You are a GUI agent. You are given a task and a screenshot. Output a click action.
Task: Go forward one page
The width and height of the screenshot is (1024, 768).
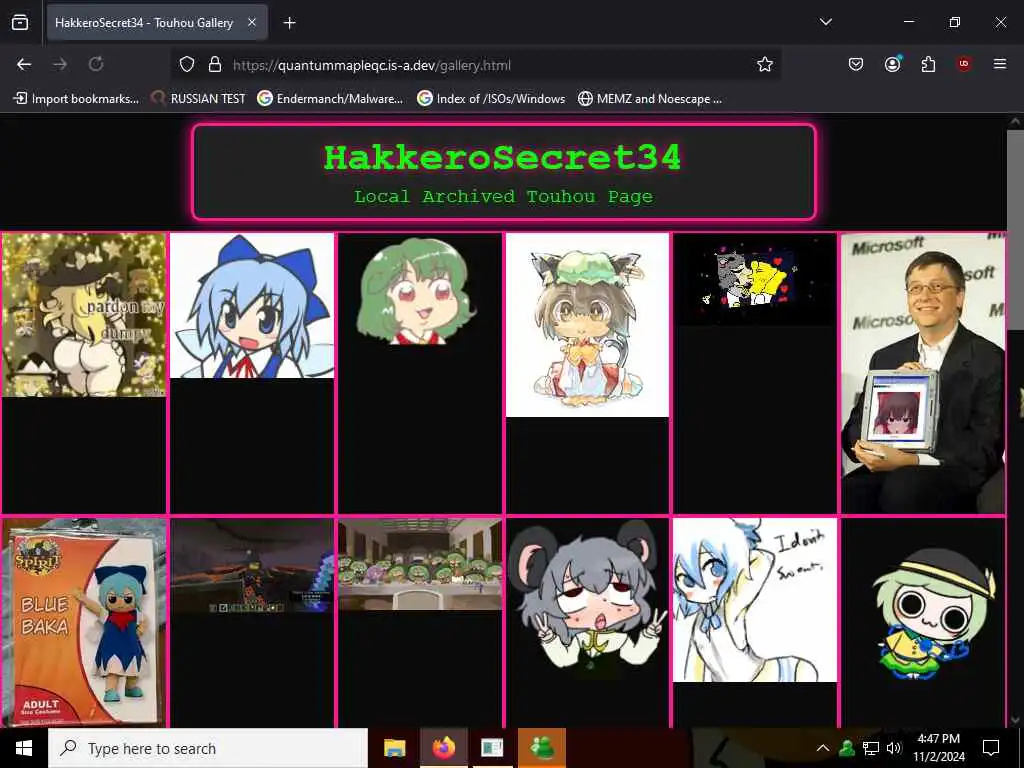pos(60,64)
